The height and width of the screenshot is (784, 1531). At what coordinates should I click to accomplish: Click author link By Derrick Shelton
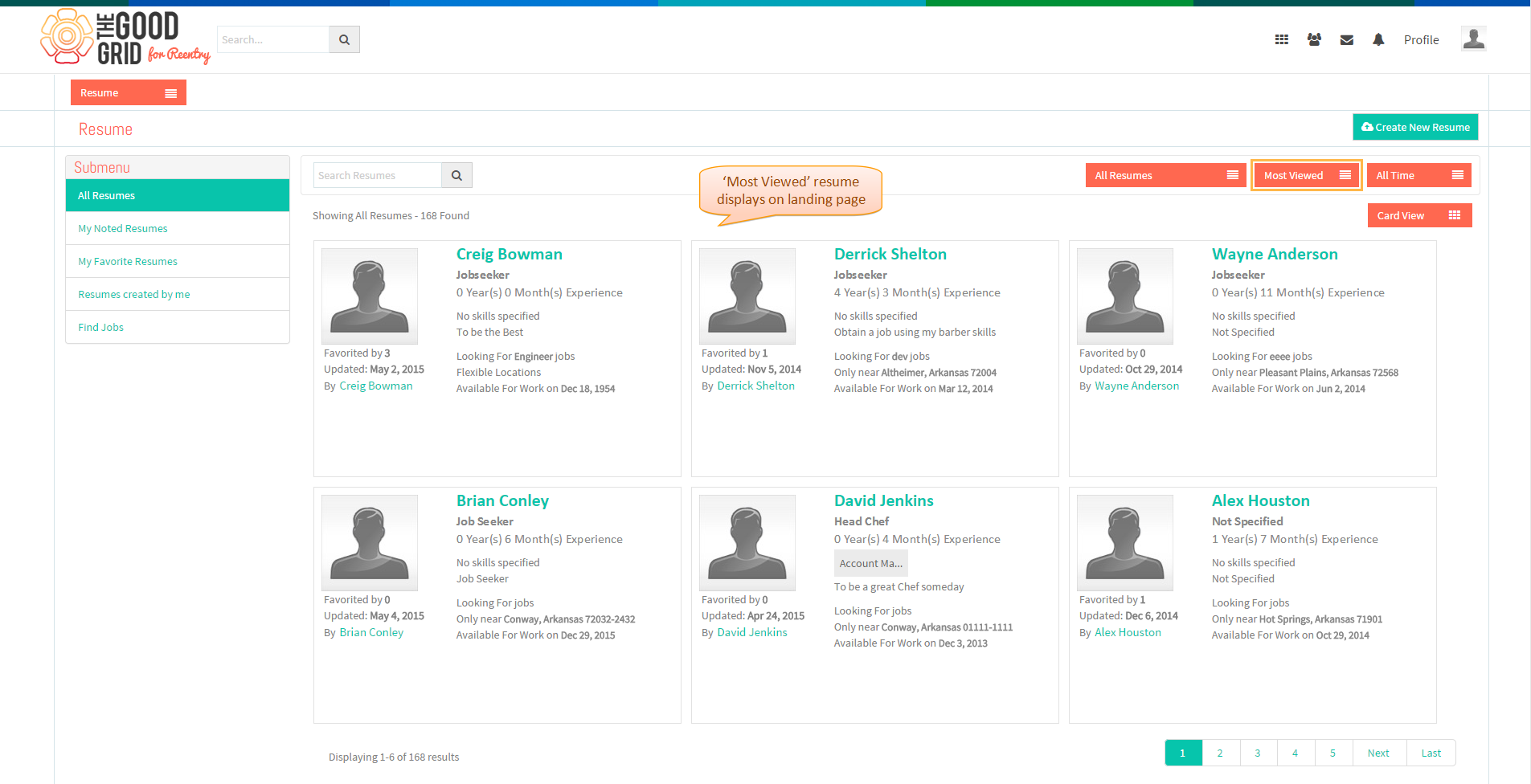755,386
